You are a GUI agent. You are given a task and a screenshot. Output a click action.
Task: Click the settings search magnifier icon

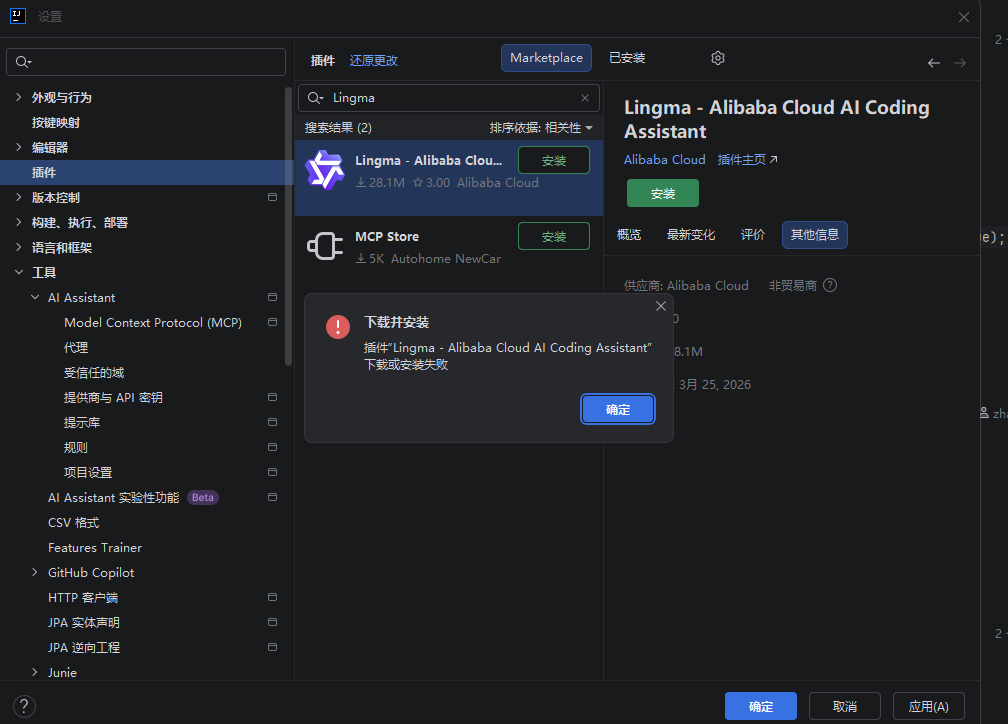(x=23, y=62)
